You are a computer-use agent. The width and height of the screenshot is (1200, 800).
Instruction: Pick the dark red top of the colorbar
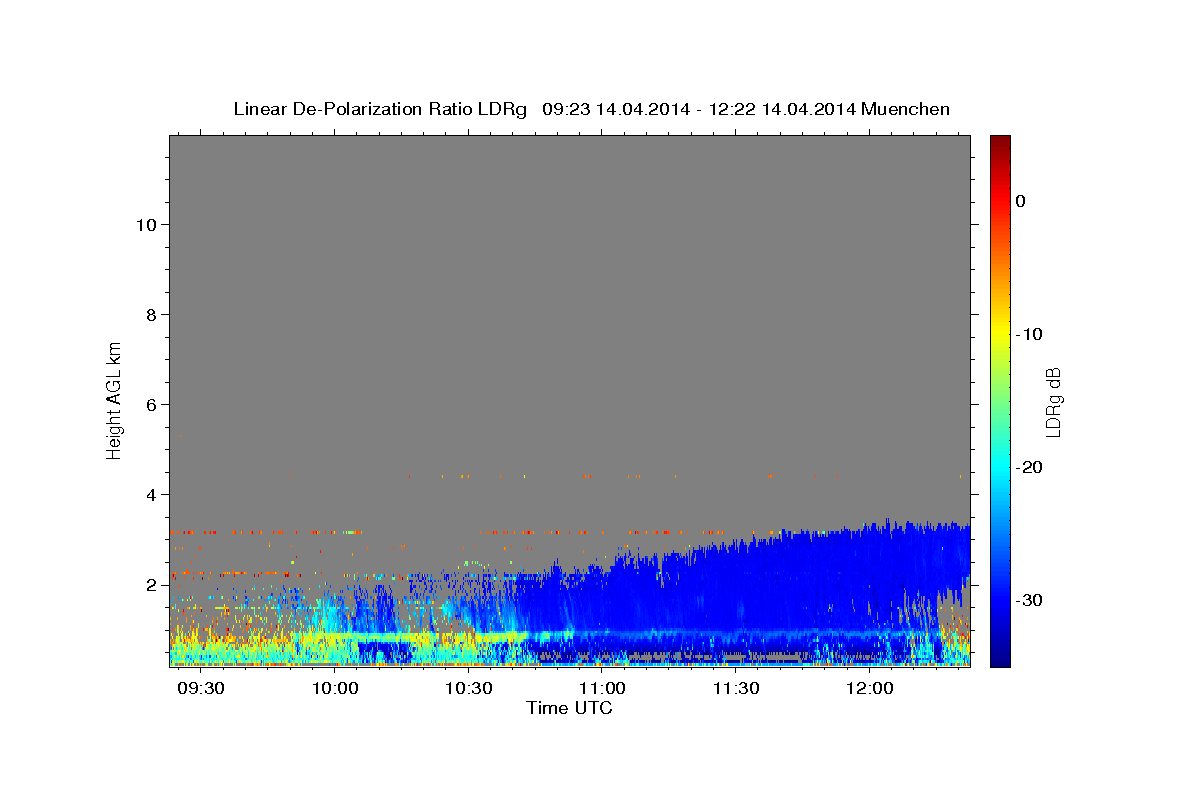pyautogui.click(x=1000, y=142)
